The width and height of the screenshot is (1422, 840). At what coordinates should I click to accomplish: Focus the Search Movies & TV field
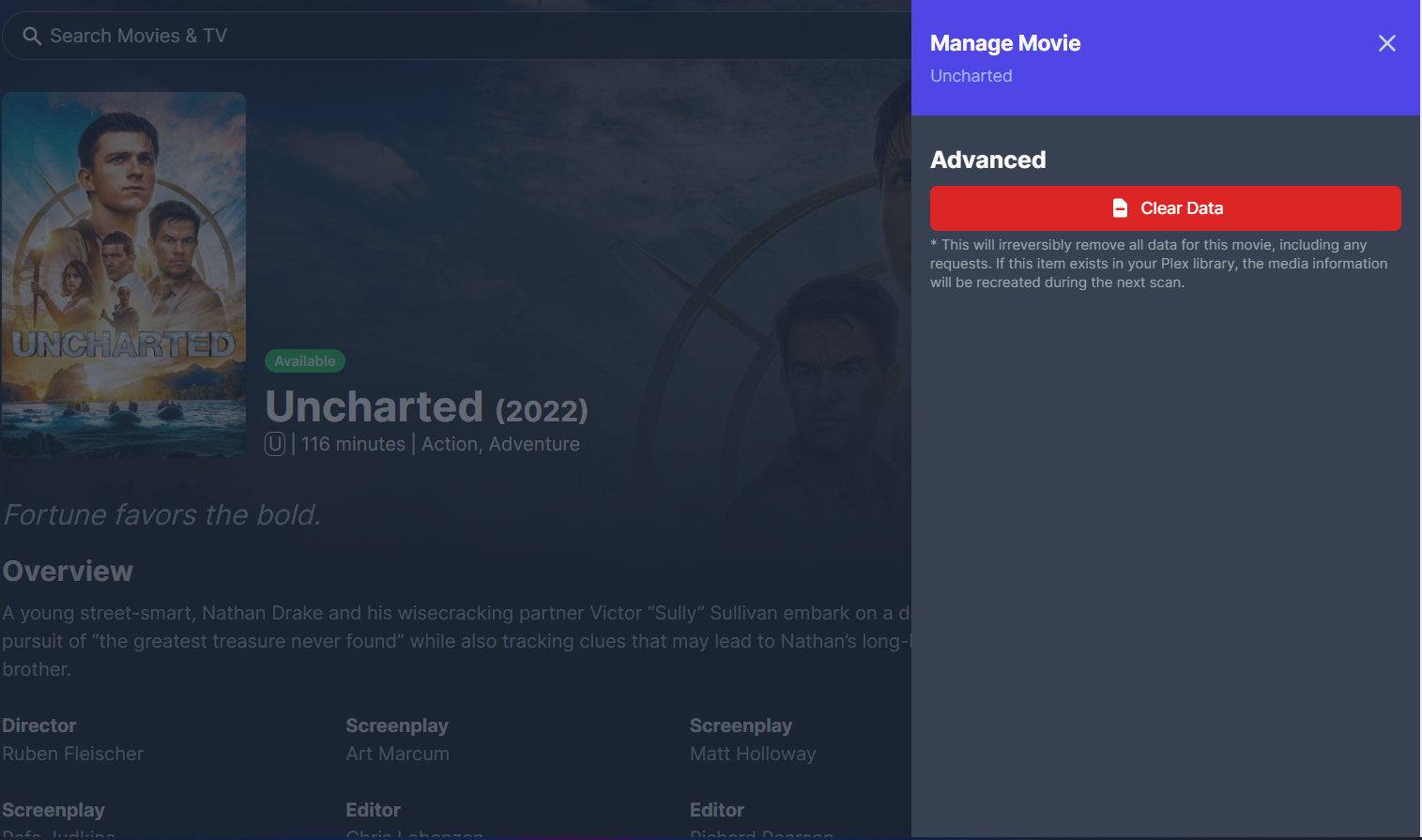click(x=456, y=36)
